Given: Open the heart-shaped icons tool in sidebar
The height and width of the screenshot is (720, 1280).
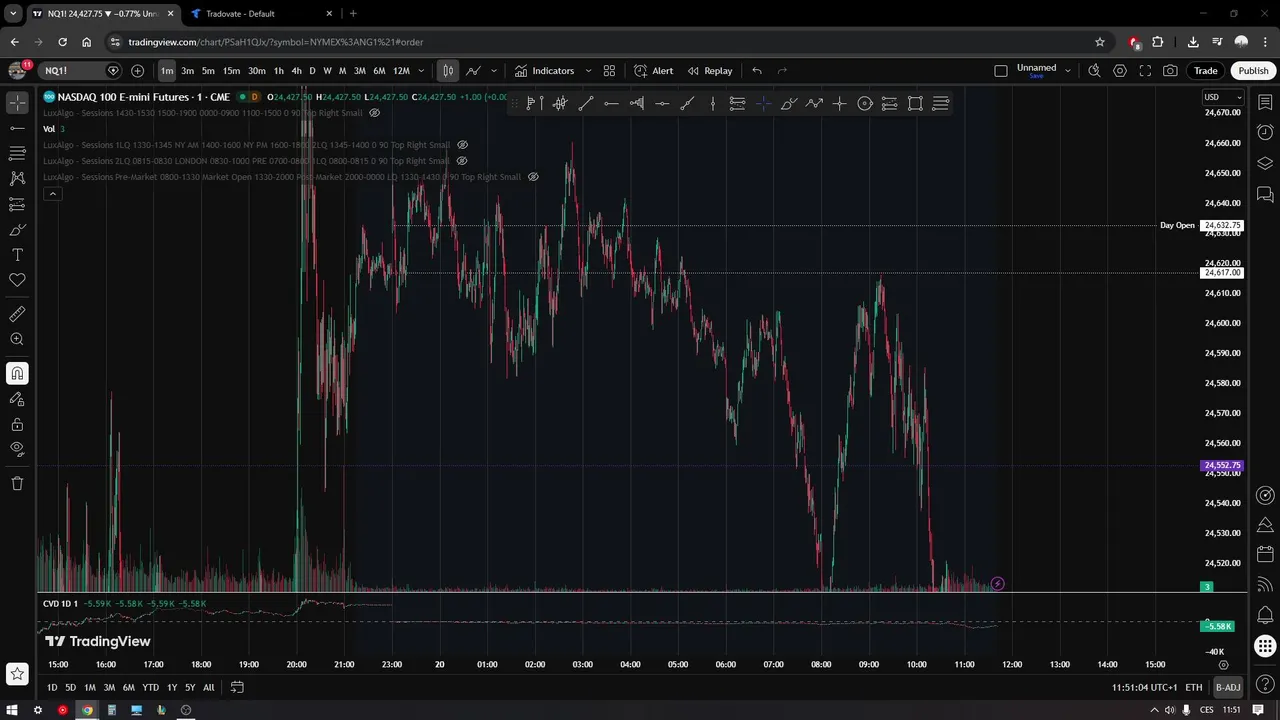Looking at the screenshot, I should [17, 280].
